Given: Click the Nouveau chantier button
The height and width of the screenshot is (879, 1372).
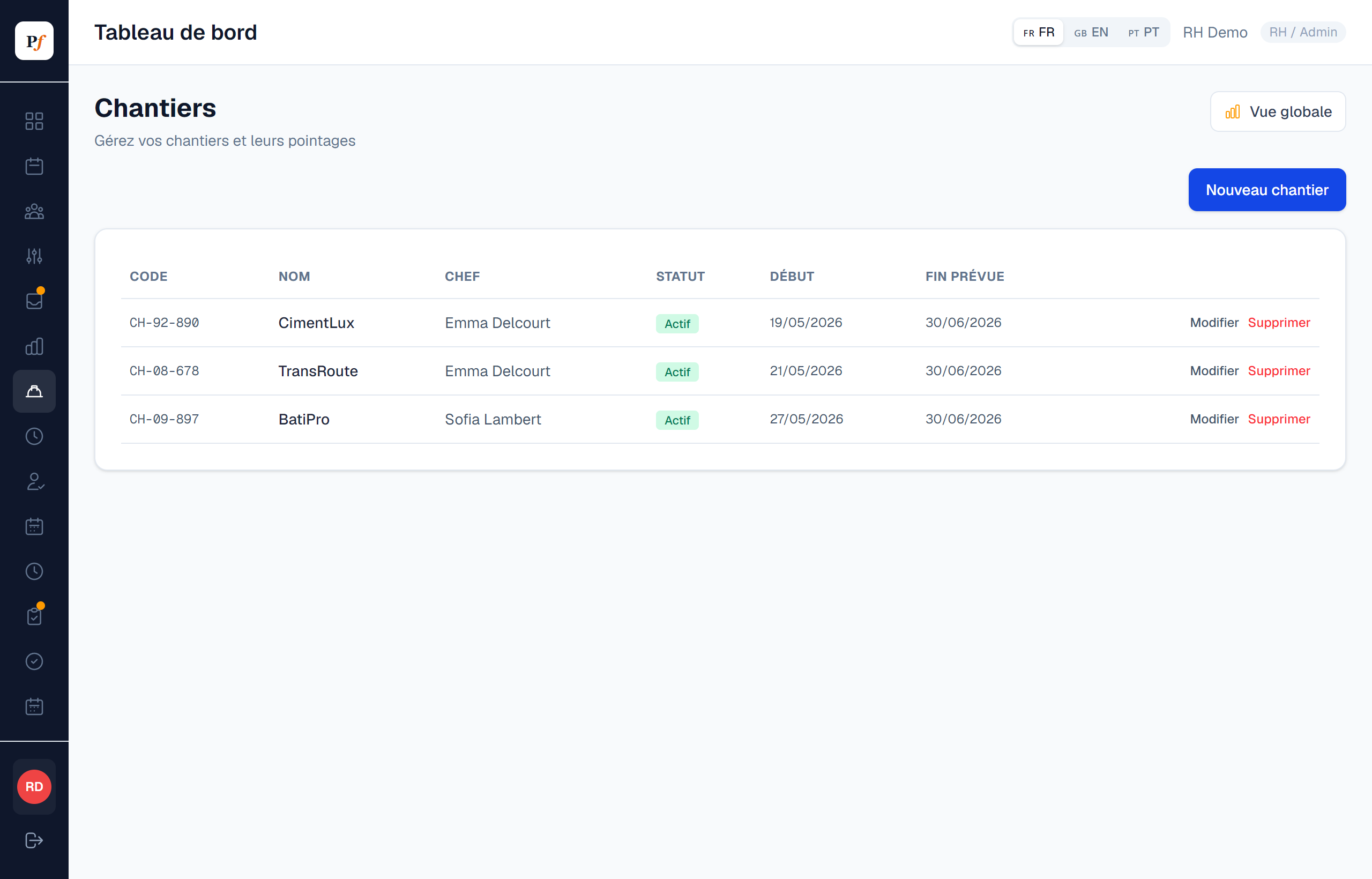Looking at the screenshot, I should [1267, 190].
